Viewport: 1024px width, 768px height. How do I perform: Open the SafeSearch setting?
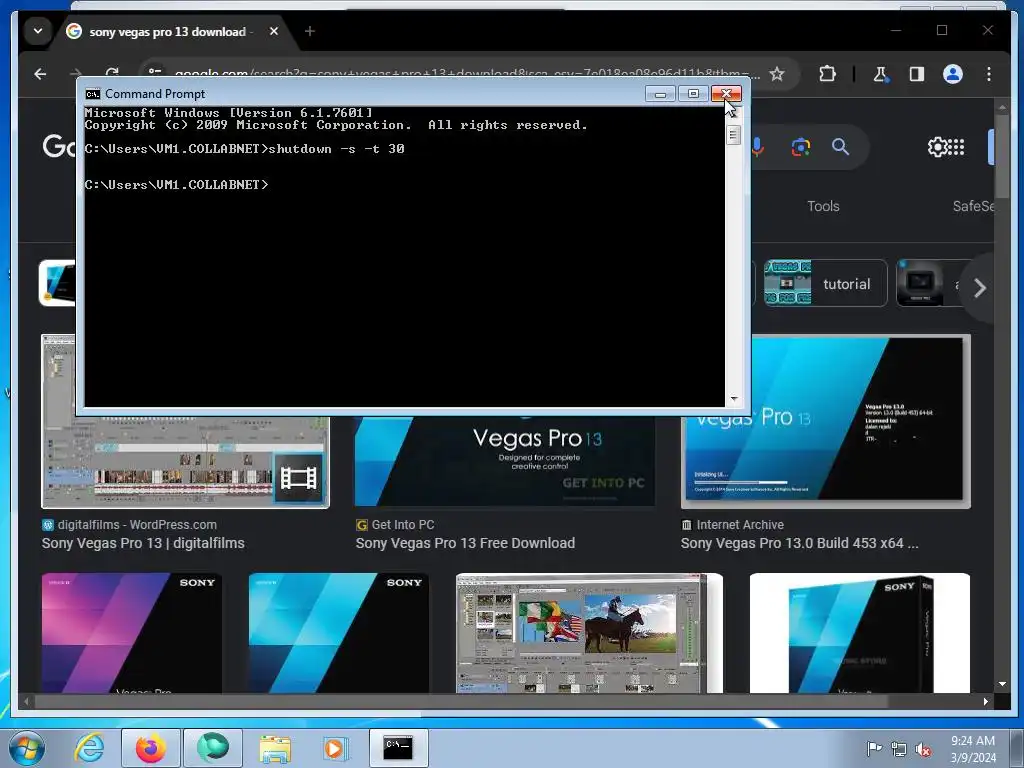[973, 206]
